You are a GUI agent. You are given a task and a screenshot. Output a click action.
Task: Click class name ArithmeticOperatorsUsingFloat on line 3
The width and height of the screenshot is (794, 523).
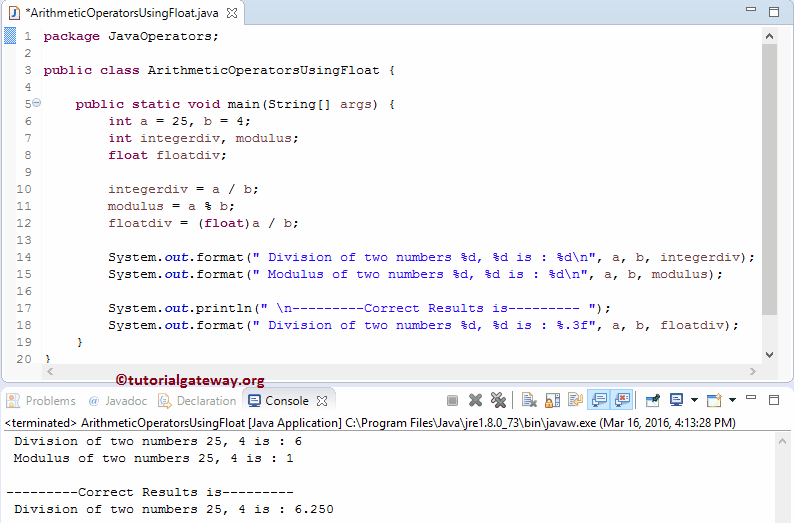pos(263,70)
